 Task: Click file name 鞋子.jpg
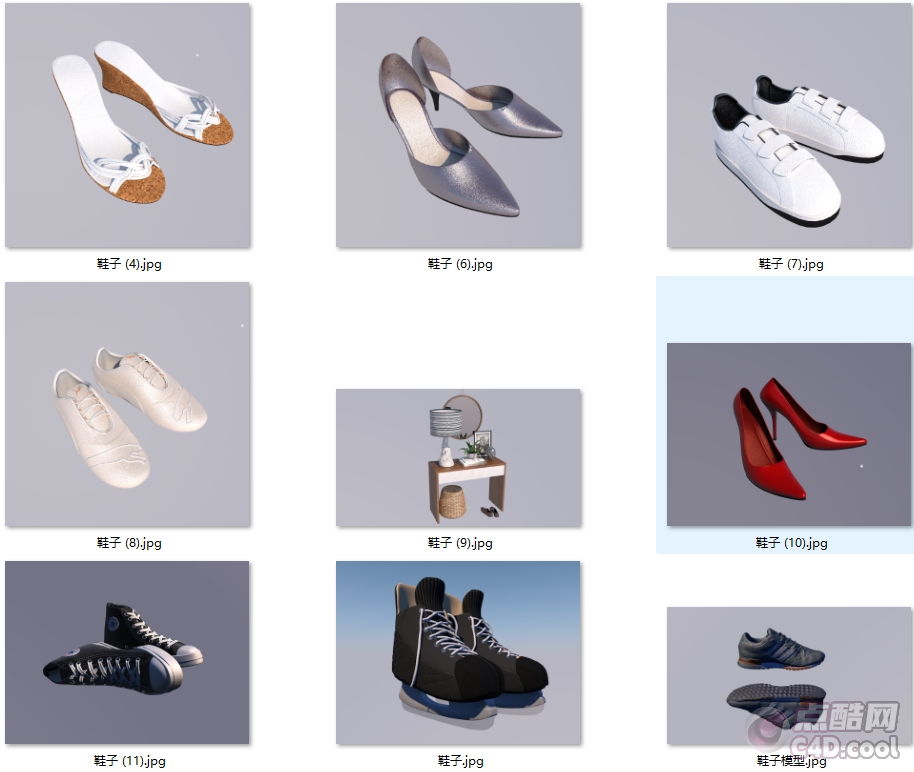[460, 760]
